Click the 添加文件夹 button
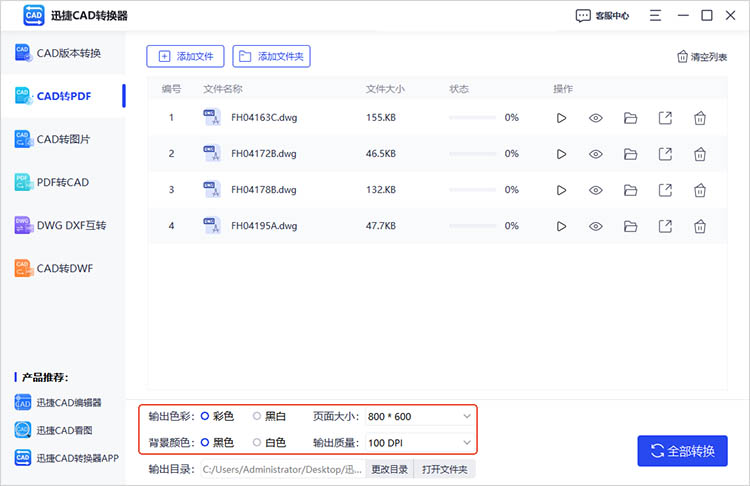Image resolution: width=750 pixels, height=486 pixels. click(x=271, y=56)
